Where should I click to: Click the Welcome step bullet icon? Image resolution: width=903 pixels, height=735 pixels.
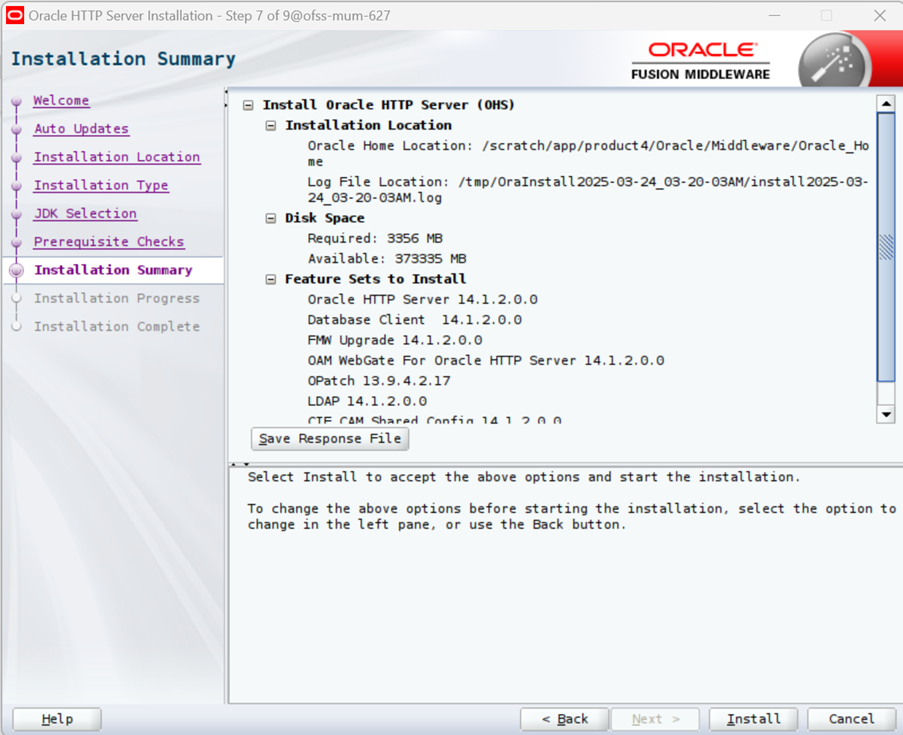pos(16,101)
